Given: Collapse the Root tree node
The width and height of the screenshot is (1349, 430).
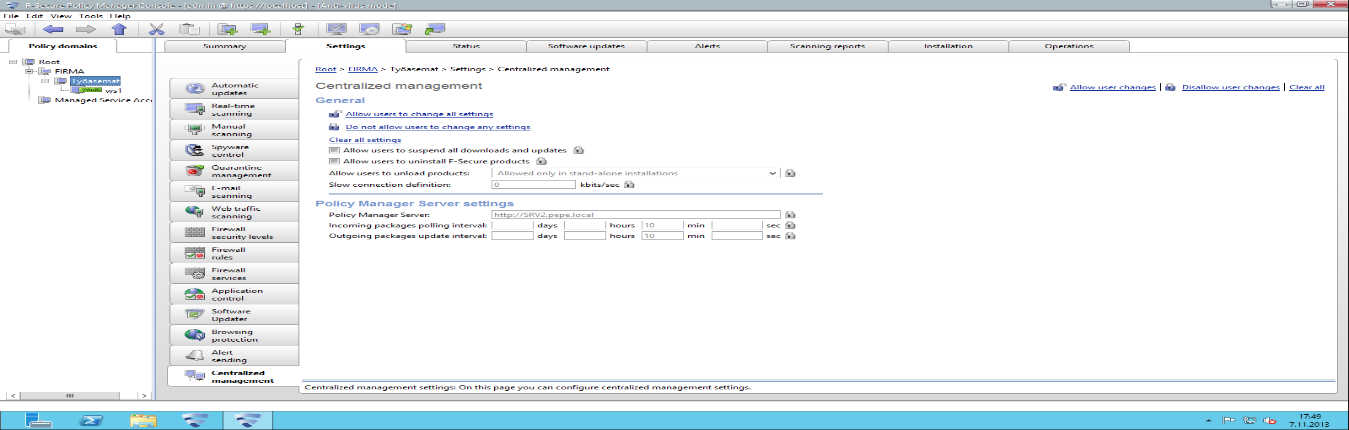Looking at the screenshot, I should [11, 61].
